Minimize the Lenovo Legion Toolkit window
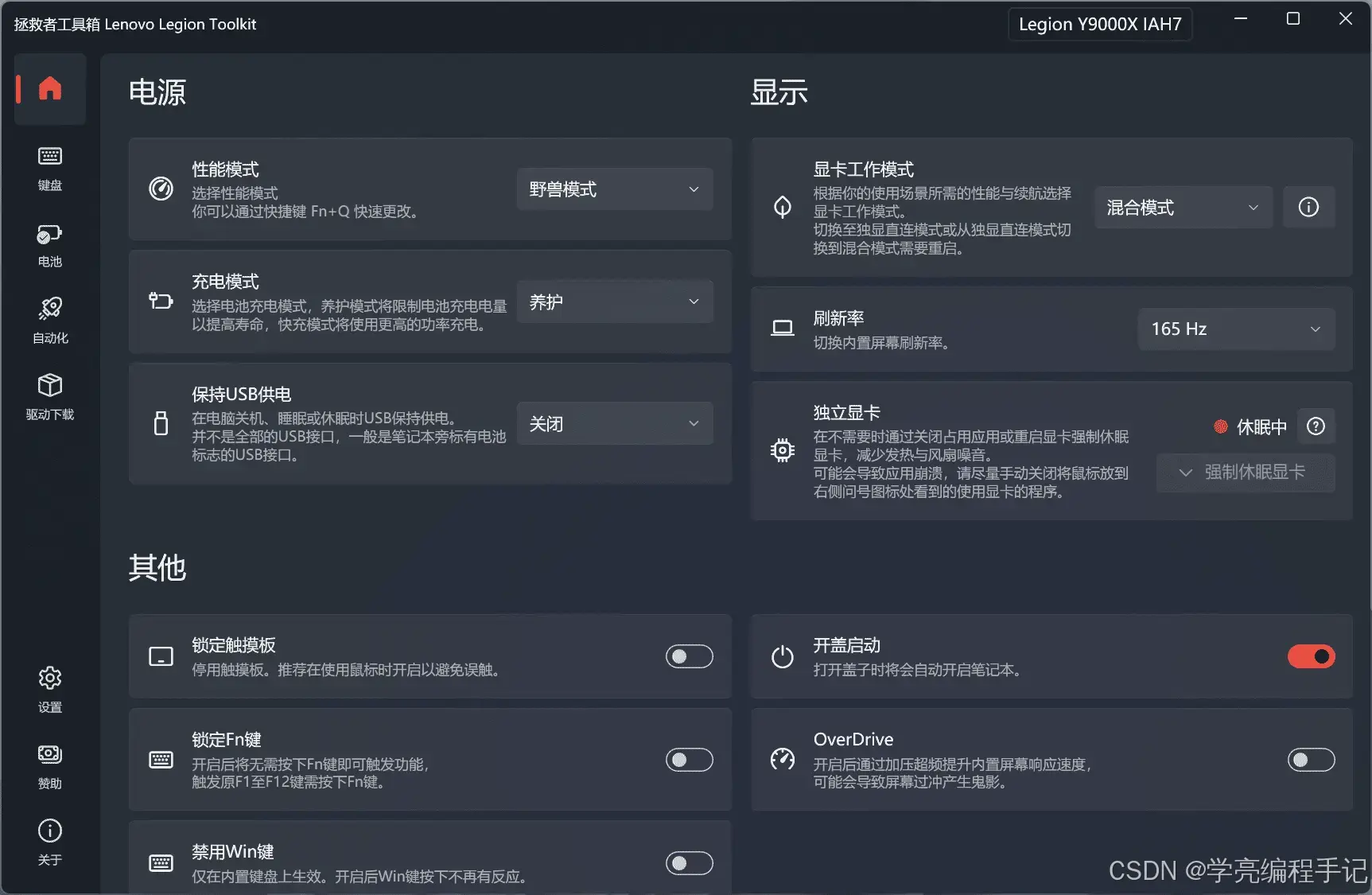The image size is (1372, 895). point(1241,19)
